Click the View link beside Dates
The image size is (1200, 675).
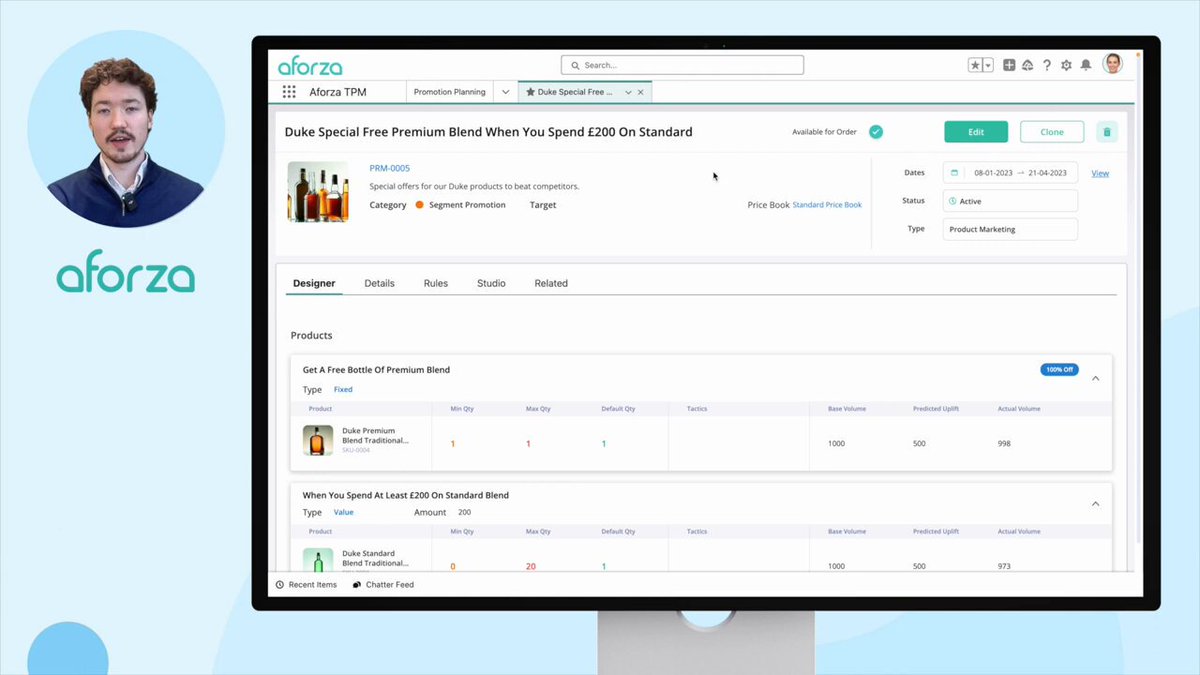click(1100, 173)
